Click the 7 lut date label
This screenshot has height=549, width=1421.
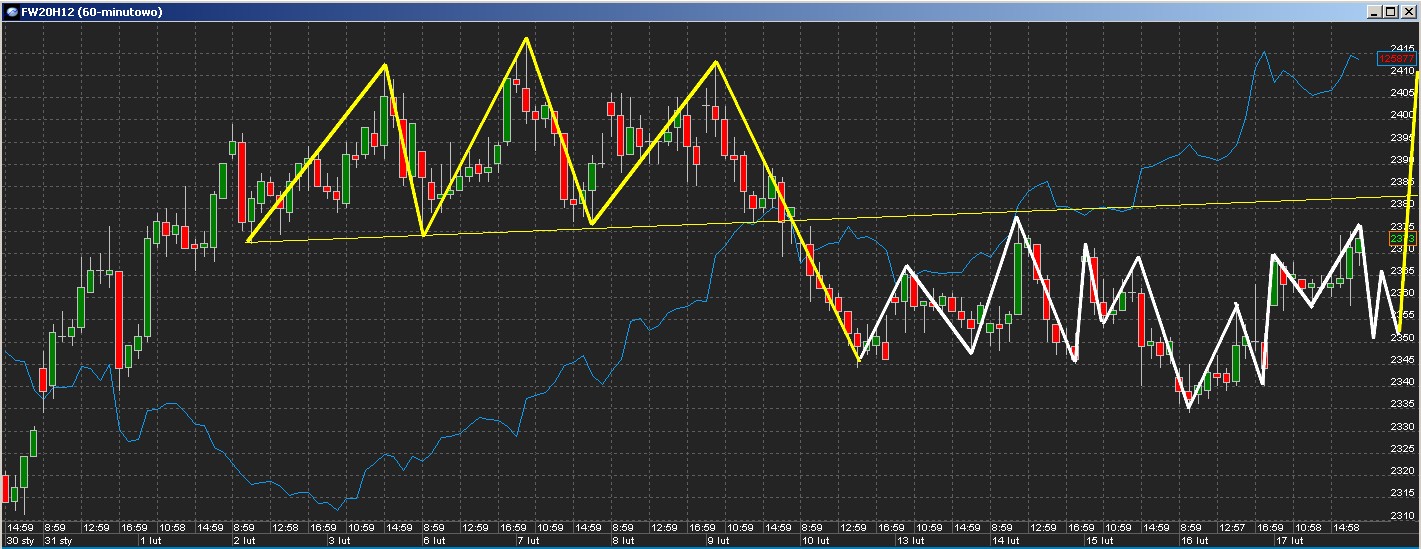pyautogui.click(x=529, y=541)
